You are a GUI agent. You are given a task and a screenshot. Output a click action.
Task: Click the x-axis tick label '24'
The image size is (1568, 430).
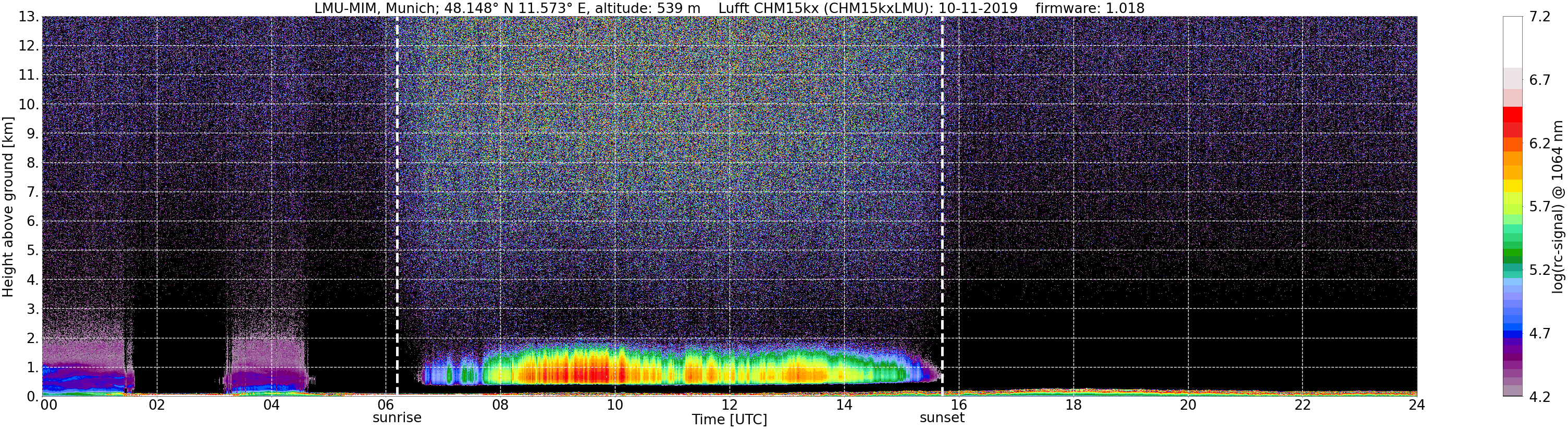(x=1416, y=405)
